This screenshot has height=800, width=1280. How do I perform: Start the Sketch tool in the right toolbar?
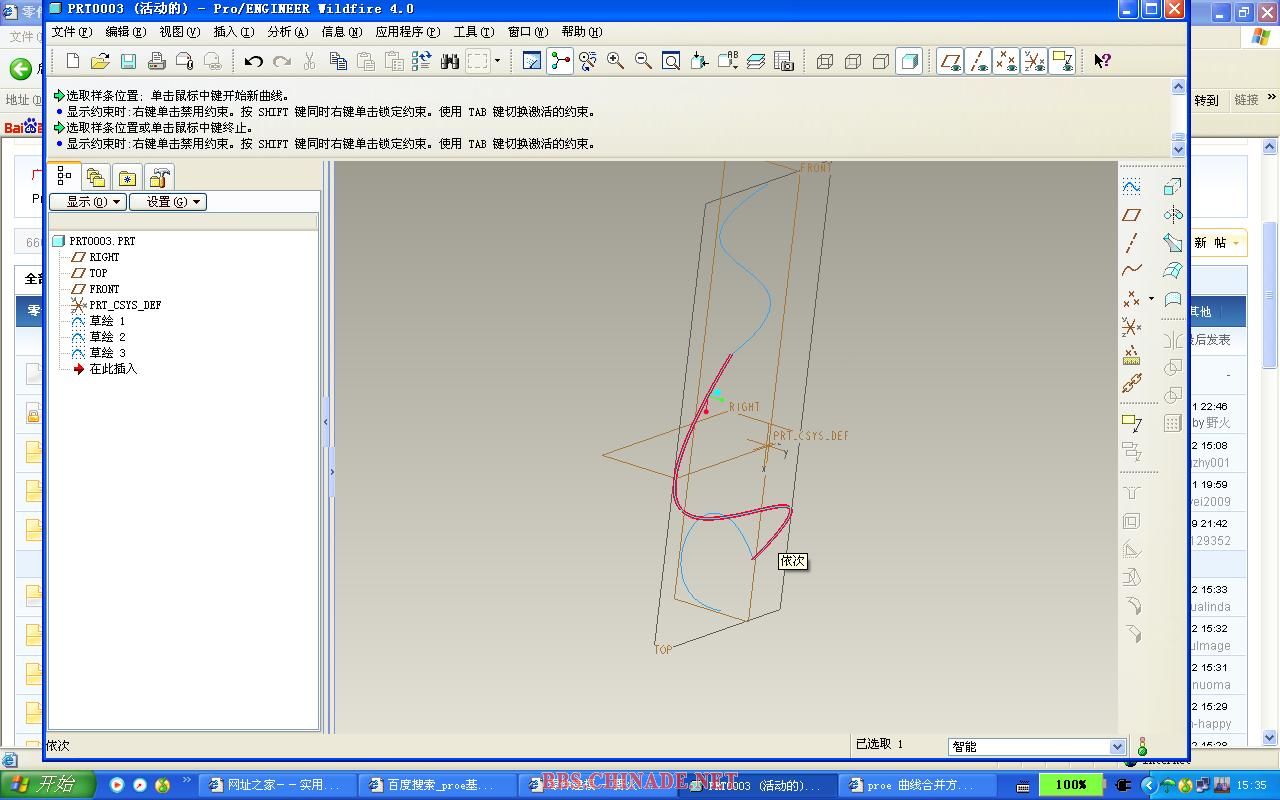1132,187
